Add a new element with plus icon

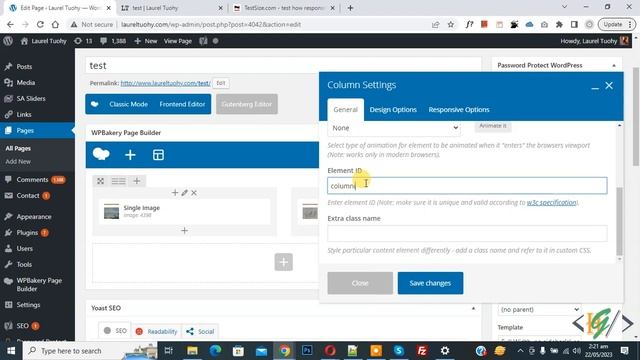click(x=130, y=155)
